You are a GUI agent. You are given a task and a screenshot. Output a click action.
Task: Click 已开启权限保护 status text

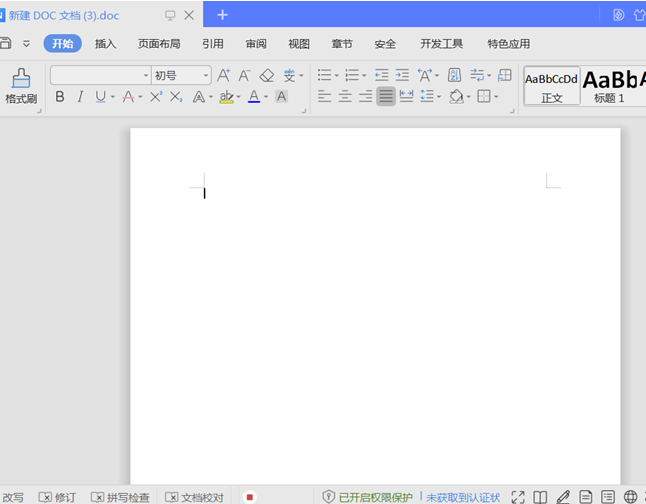(x=375, y=497)
